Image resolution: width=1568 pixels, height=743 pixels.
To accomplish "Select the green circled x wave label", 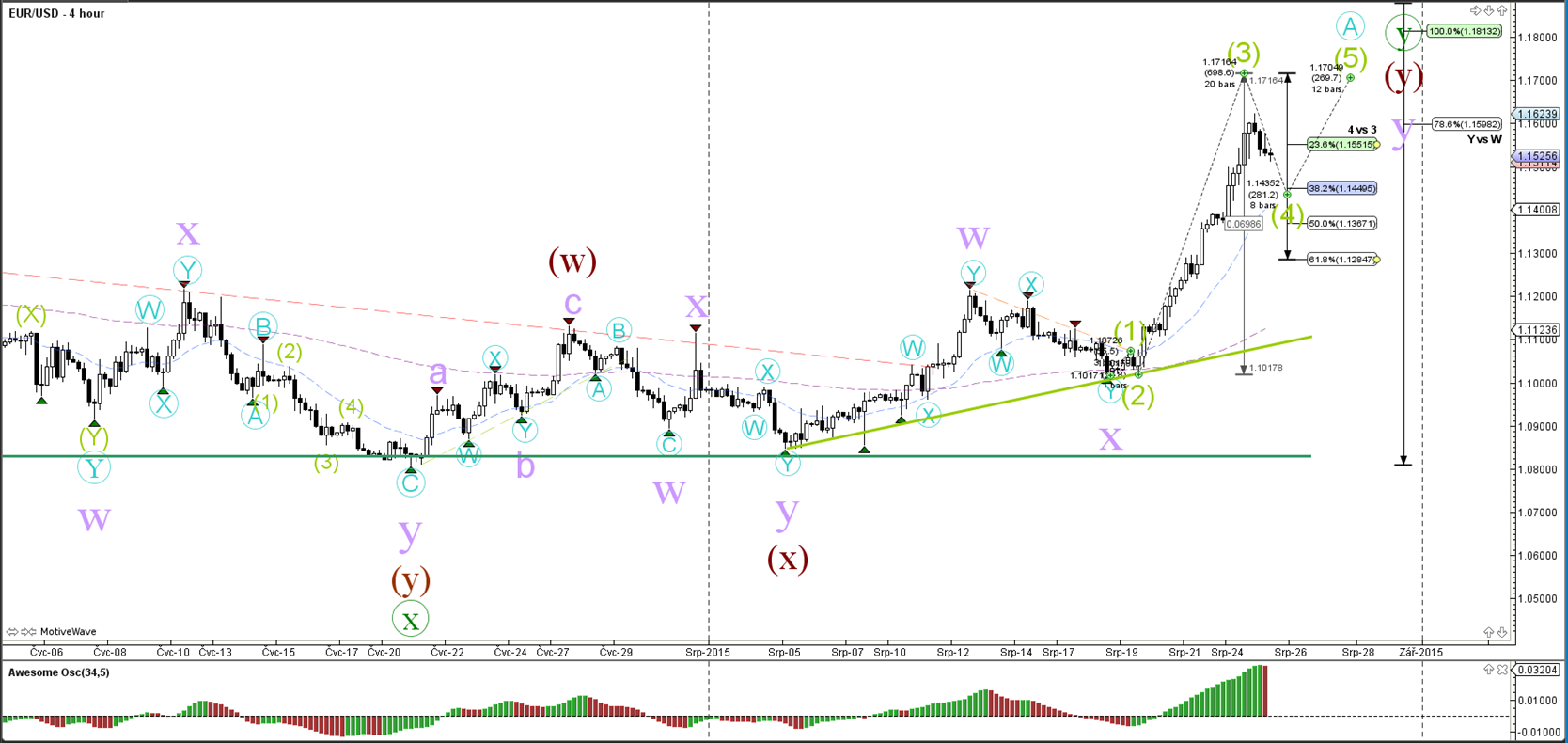I will (410, 620).
